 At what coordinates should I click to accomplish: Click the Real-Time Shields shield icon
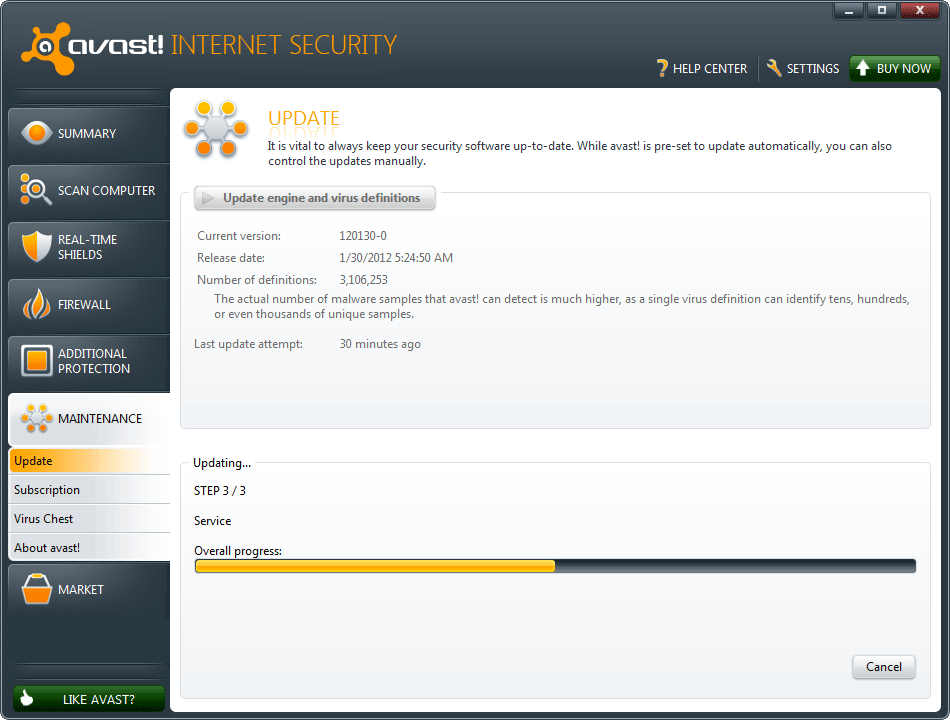(x=36, y=246)
